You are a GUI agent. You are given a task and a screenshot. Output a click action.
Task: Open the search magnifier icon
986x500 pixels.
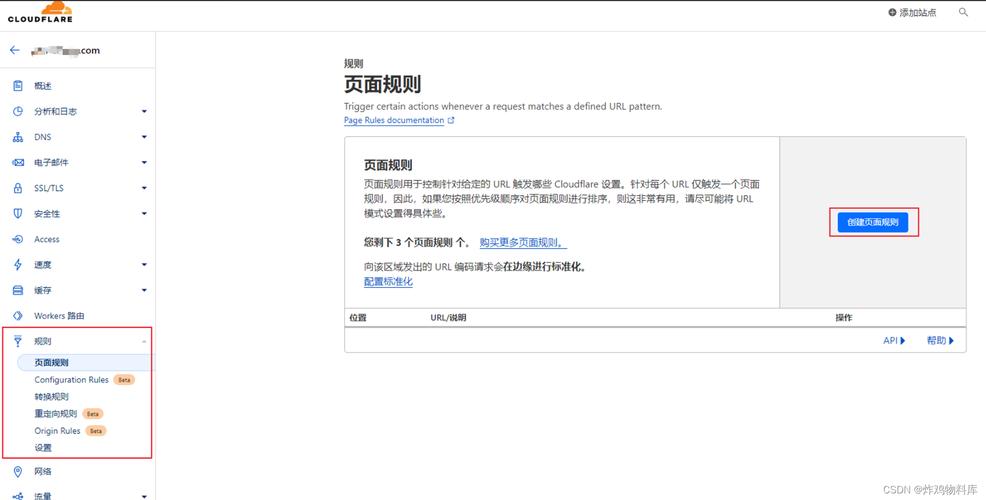click(x=963, y=12)
